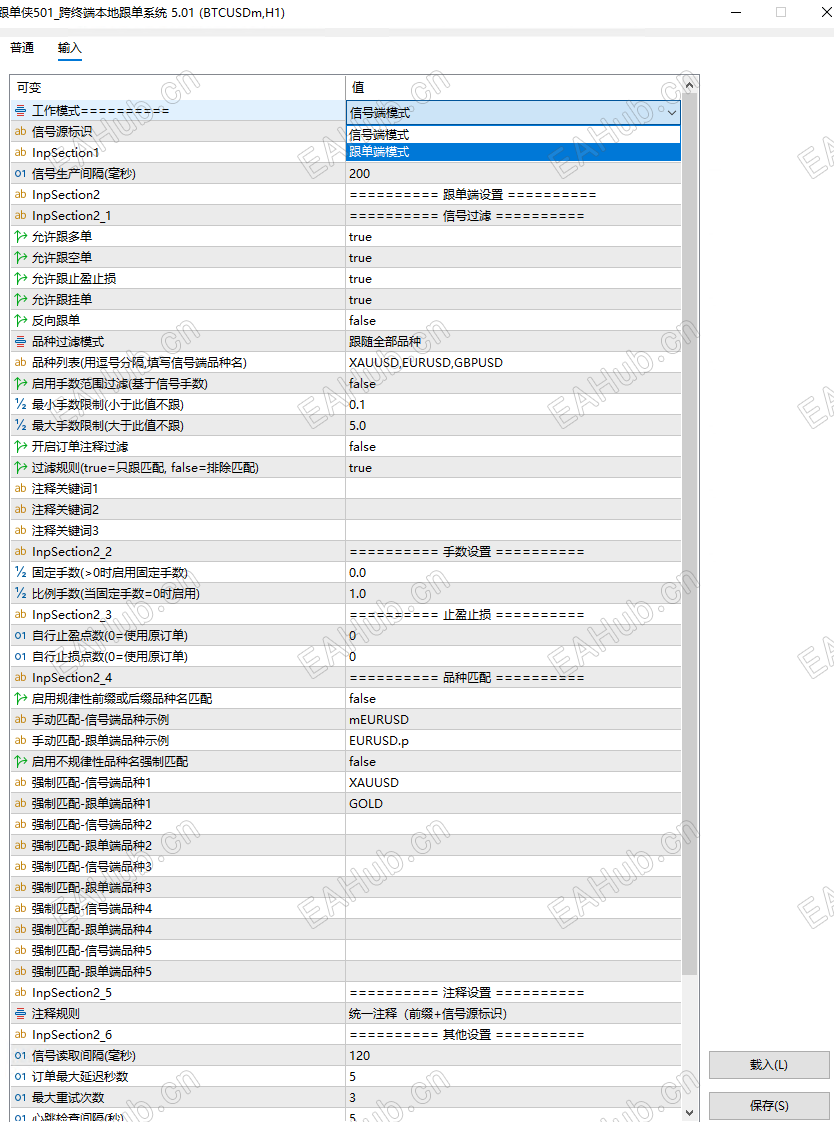Screen dimensions: 834x1122
Task: Click the 保存(S) button
Action: [x=769, y=1106]
